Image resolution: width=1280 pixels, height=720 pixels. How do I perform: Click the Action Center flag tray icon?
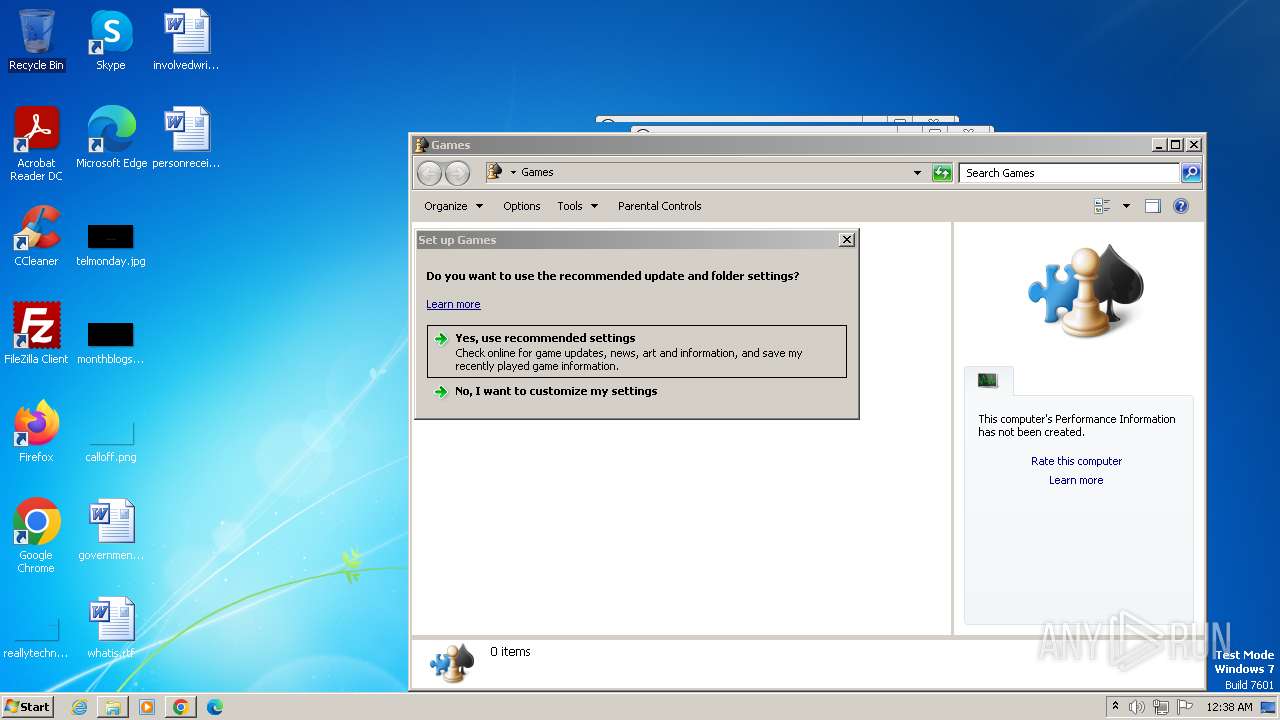[1185, 707]
